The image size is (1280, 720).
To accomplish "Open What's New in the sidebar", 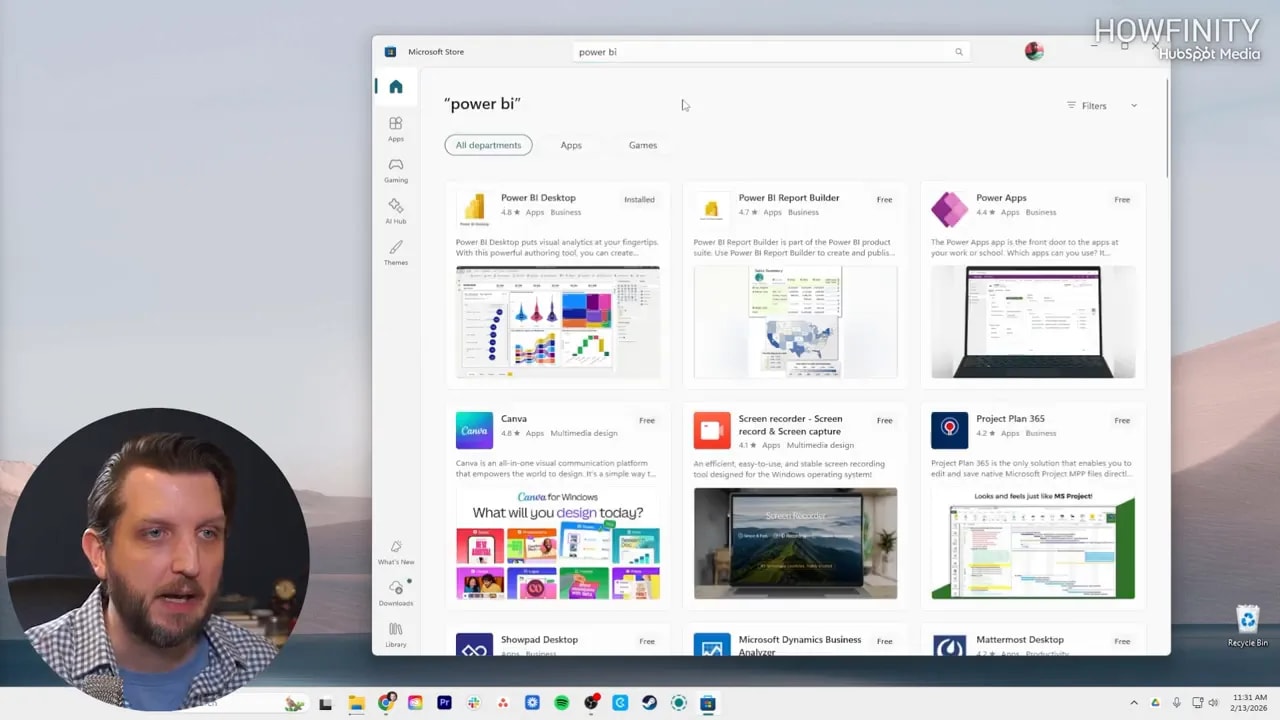I will click(396, 552).
